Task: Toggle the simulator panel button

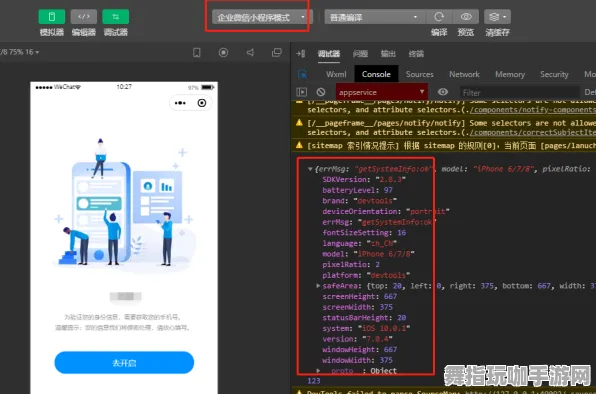Action: (x=52, y=17)
